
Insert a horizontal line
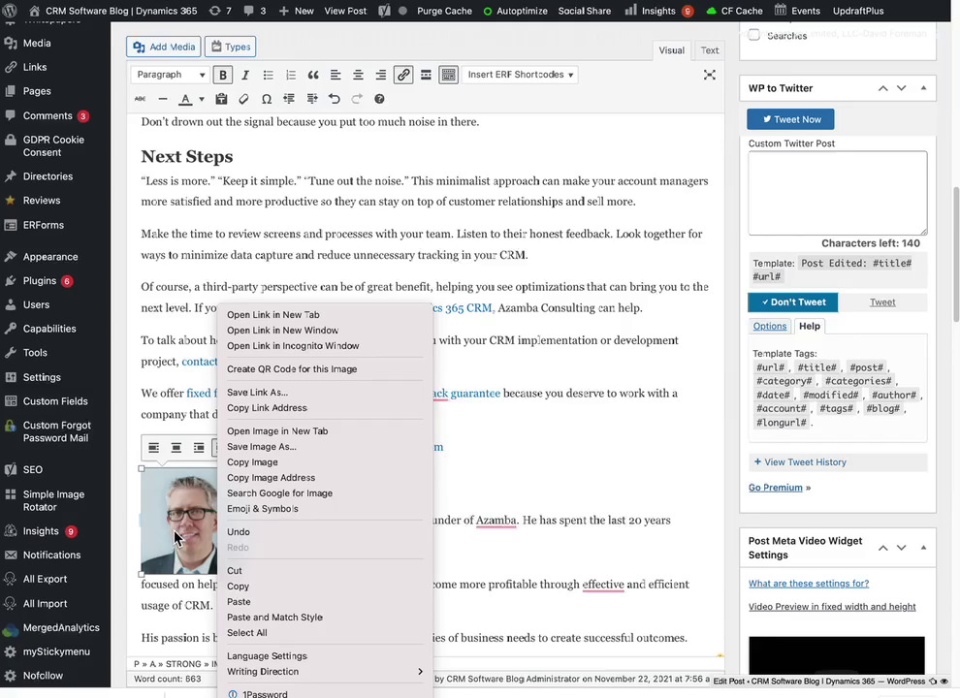[162, 99]
